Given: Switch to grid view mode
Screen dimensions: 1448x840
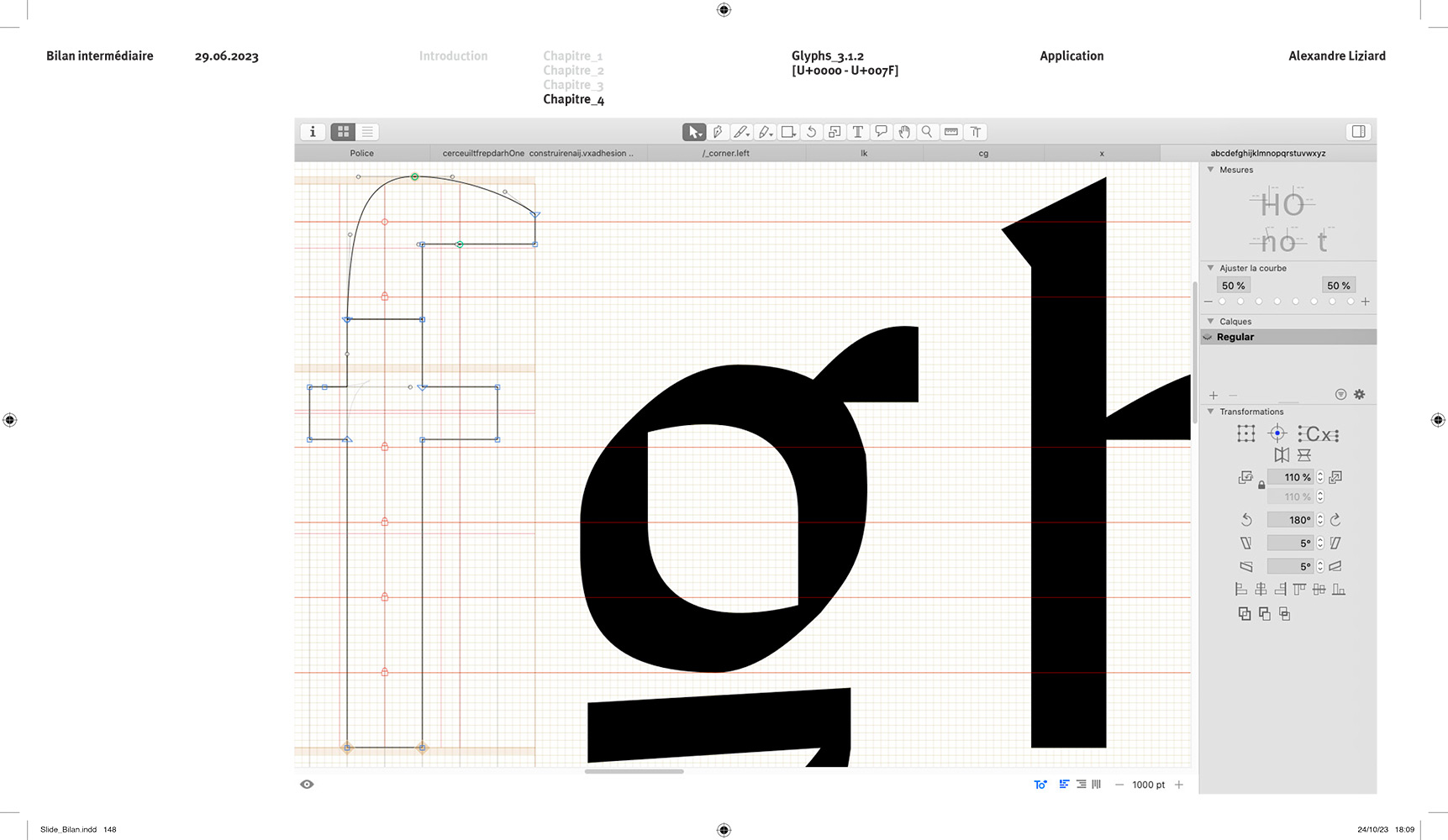Looking at the screenshot, I should tap(343, 132).
